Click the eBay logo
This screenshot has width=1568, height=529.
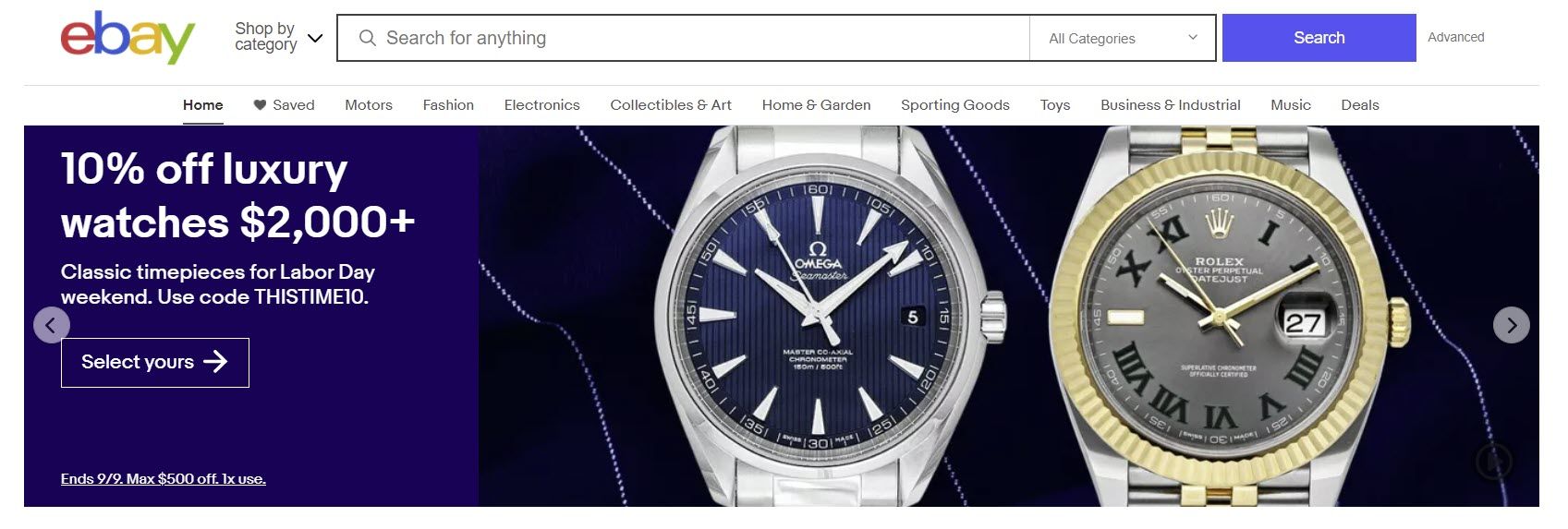point(128,38)
